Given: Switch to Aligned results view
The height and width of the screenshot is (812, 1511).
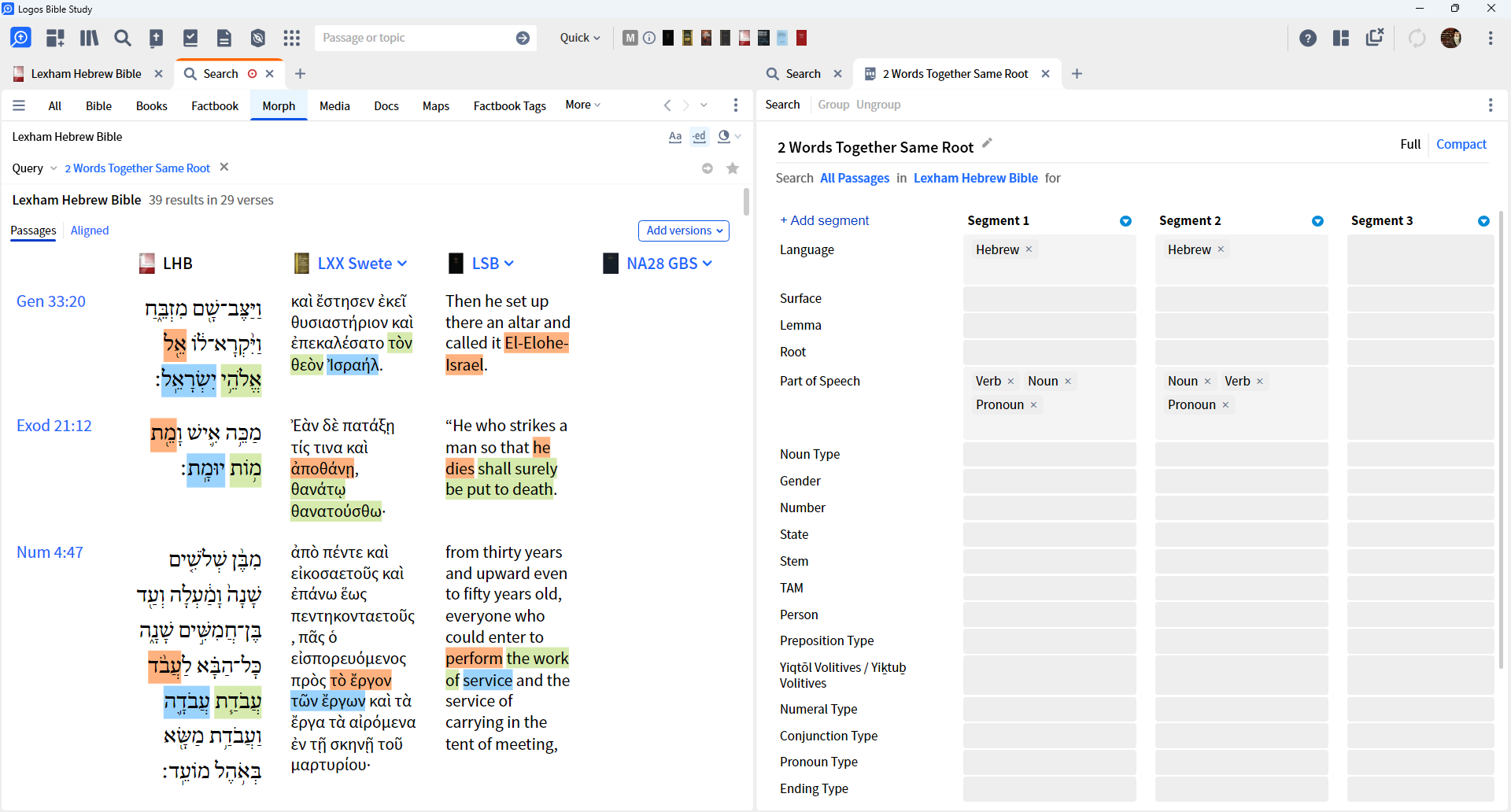Looking at the screenshot, I should [x=90, y=231].
